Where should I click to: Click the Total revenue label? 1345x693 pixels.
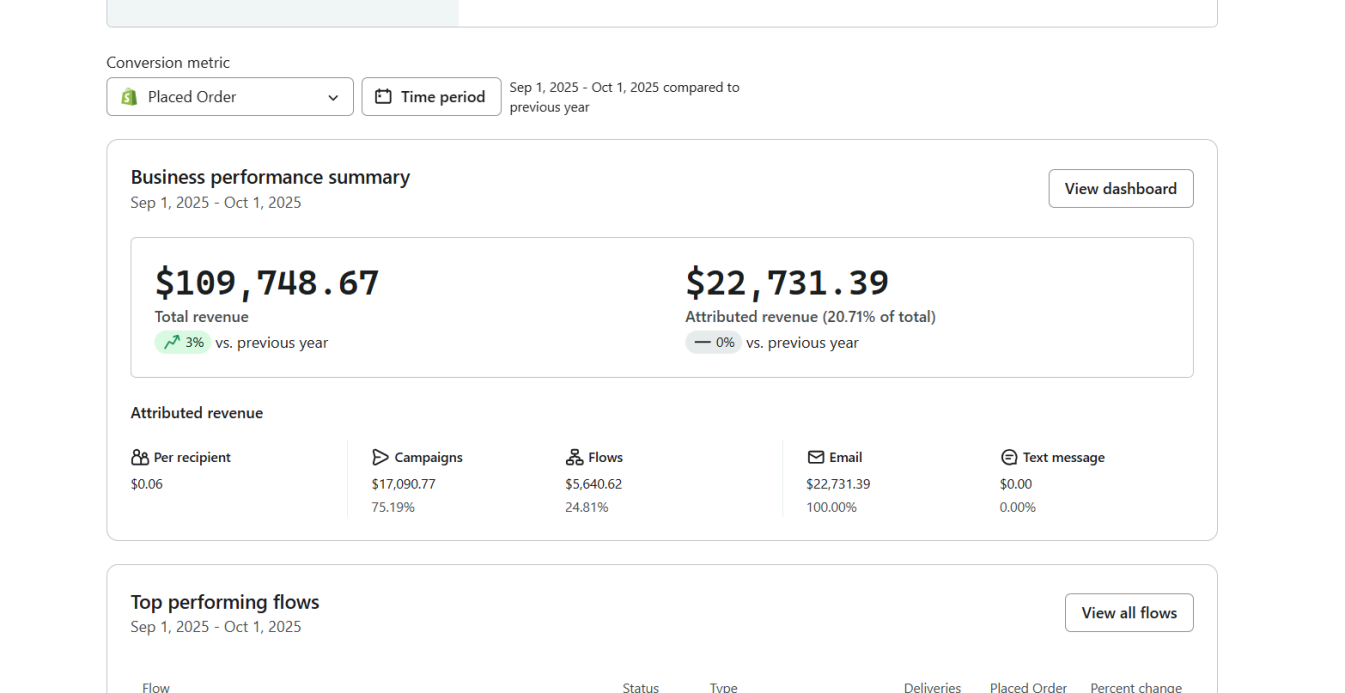[x=202, y=317]
